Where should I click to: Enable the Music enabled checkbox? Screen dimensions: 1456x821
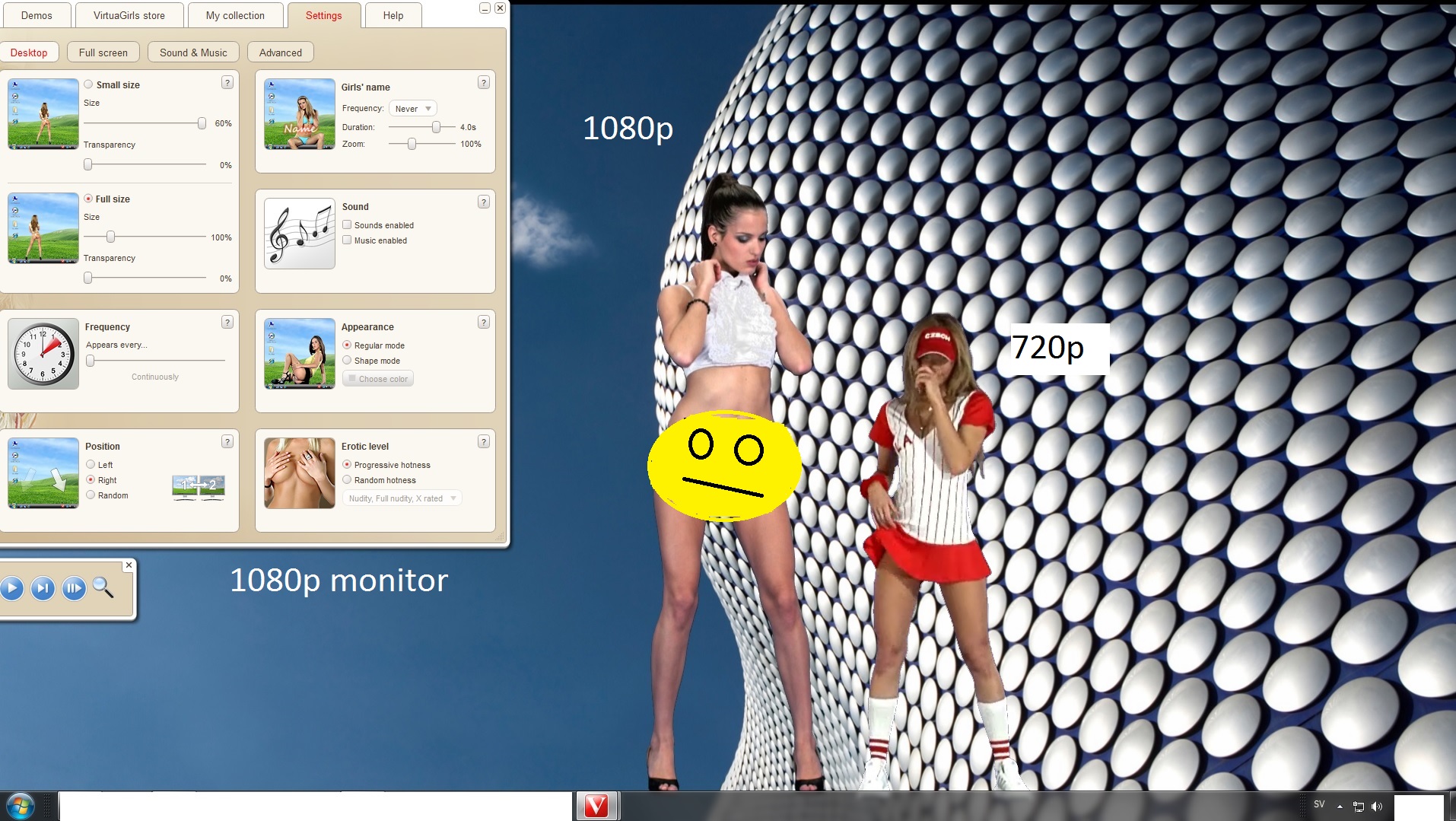point(347,240)
